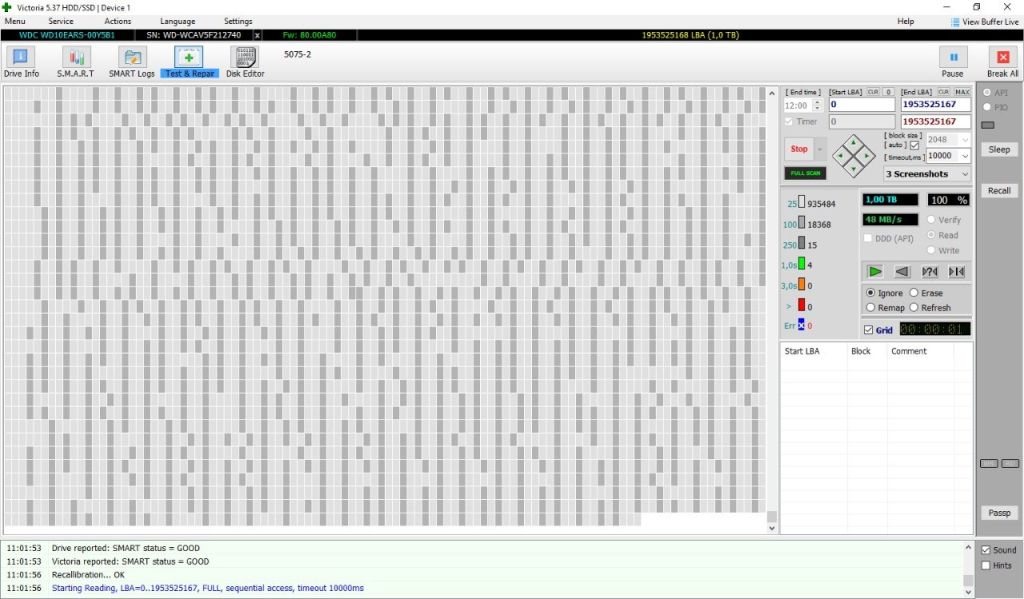Open the timeout ms dropdown
1024x599 pixels.
pyautogui.click(x=965, y=156)
